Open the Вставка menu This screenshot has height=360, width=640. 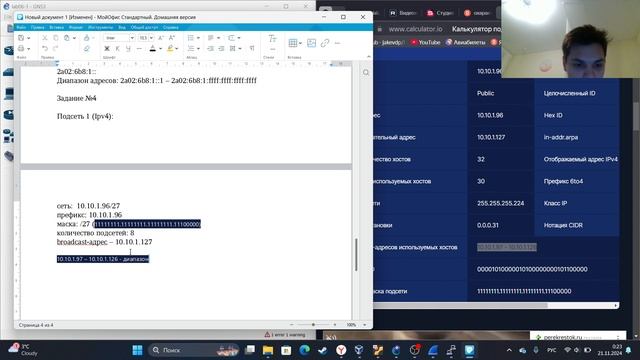click(56, 27)
